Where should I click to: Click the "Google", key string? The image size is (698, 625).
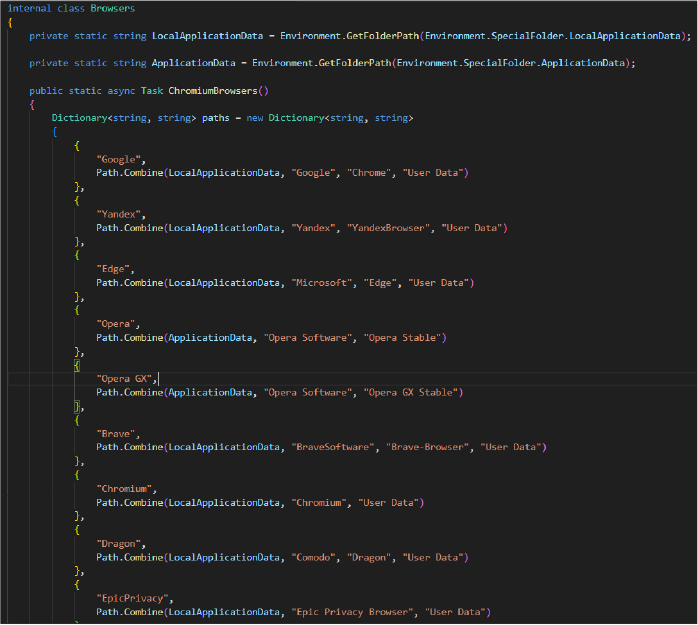(121, 159)
